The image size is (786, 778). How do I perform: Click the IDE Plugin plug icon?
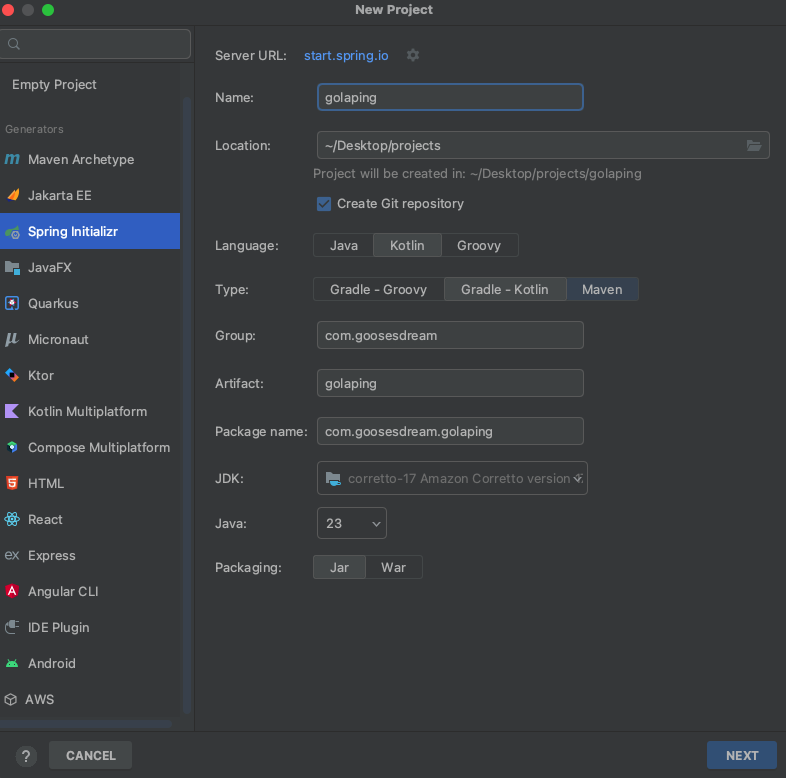[x=12, y=627]
